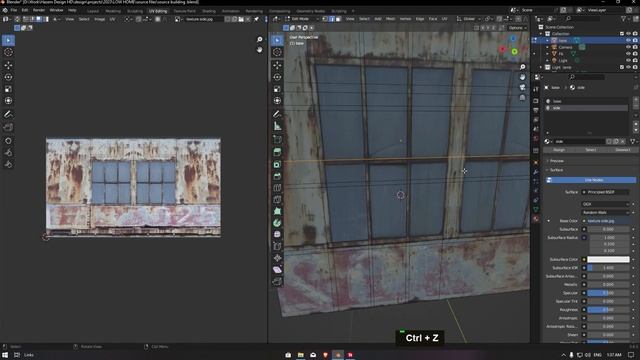Choose the Move tool in UV editor
Viewport: 640px width, 360px height.
point(8,65)
